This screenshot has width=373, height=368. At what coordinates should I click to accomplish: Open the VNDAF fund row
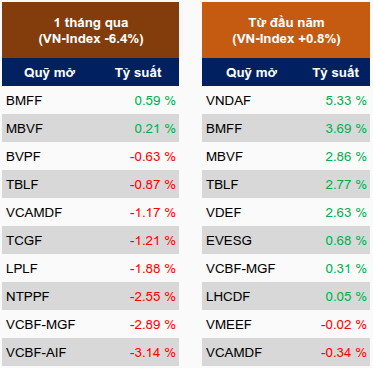pyautogui.click(x=286, y=100)
